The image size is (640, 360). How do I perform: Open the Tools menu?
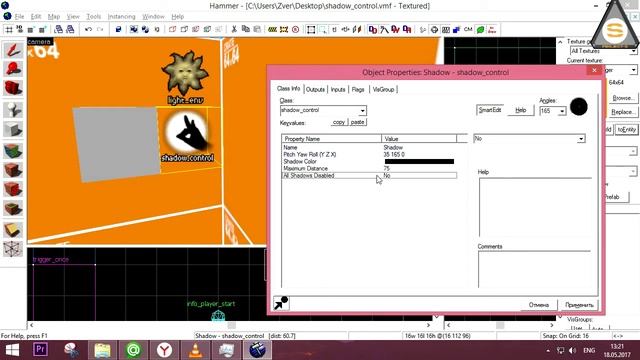(93, 17)
